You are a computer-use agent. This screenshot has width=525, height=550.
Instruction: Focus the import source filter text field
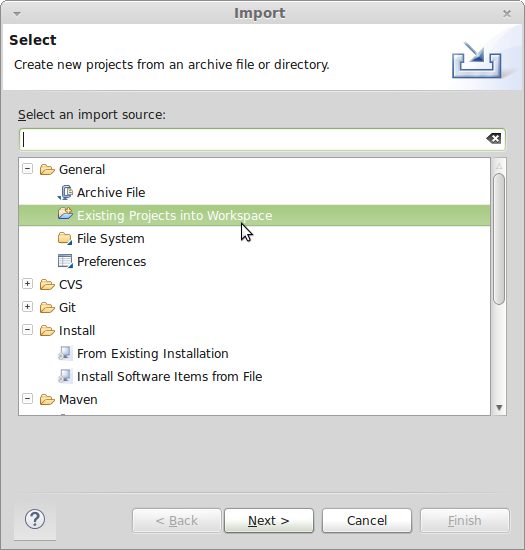(x=262, y=140)
